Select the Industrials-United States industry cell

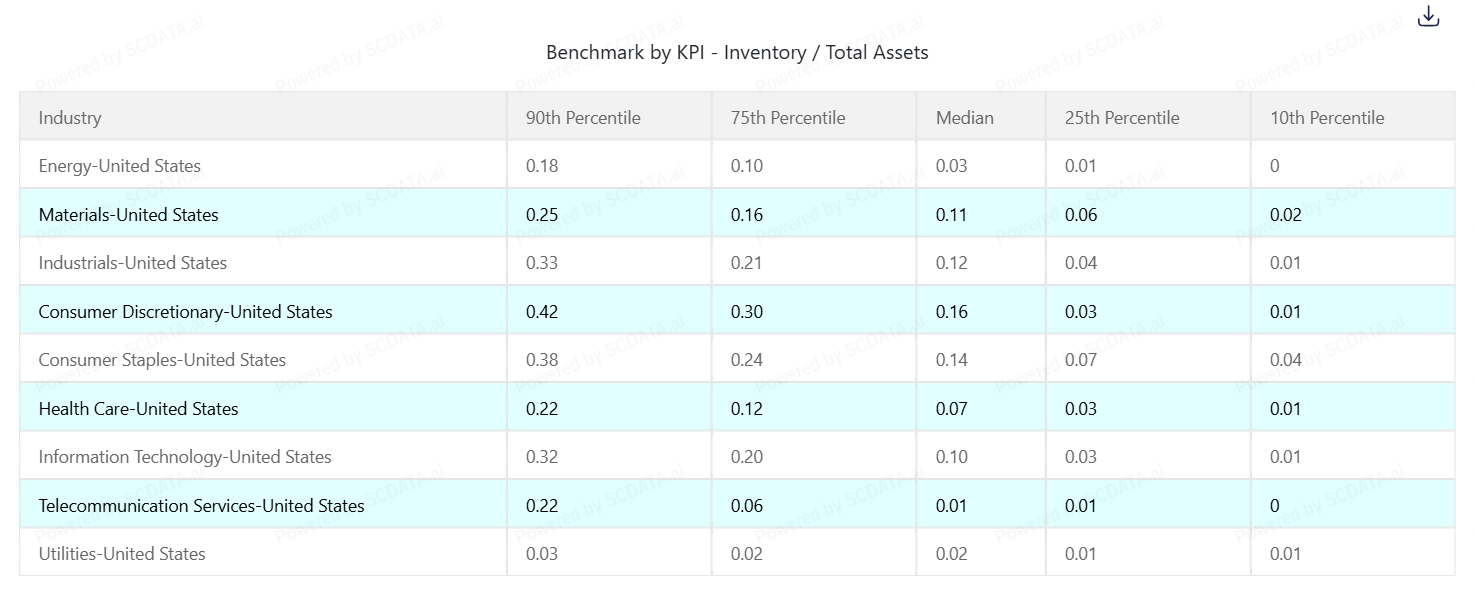click(x=133, y=263)
